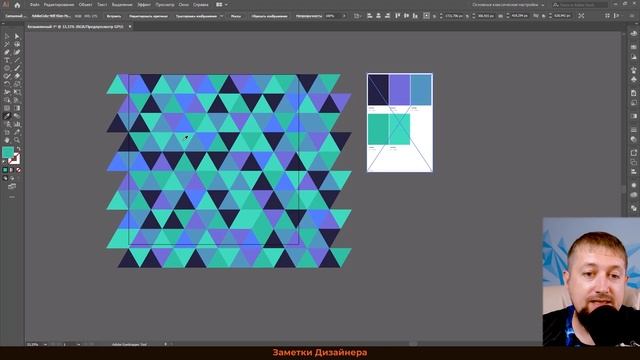This screenshot has height=360, width=640.
Task: Click Обрезать изображение button
Action: 269,16
